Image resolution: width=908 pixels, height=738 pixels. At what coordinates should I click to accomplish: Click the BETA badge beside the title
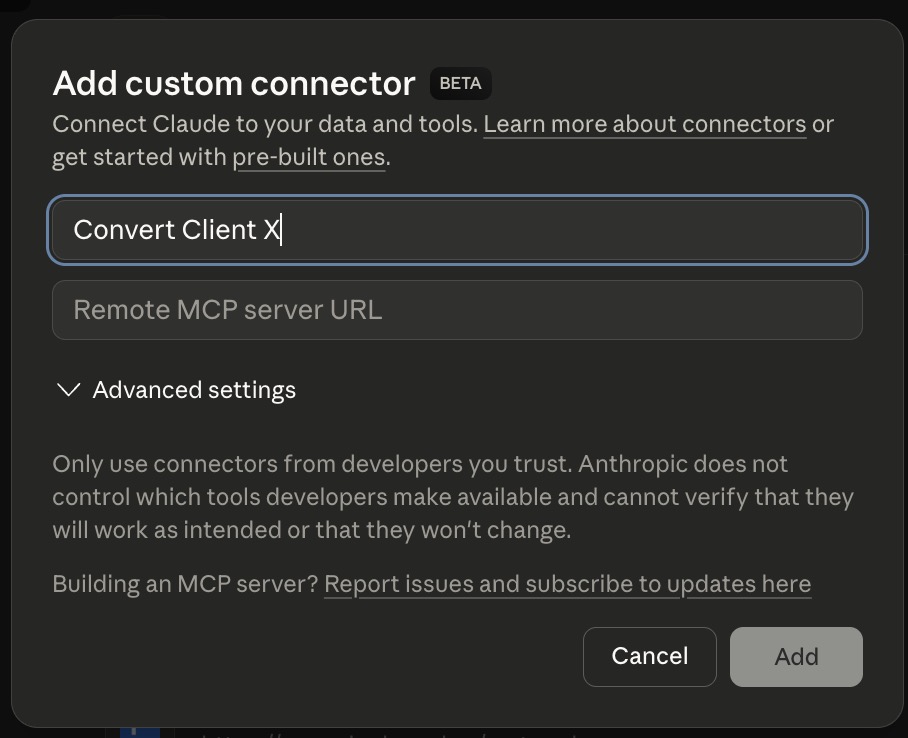coord(460,84)
